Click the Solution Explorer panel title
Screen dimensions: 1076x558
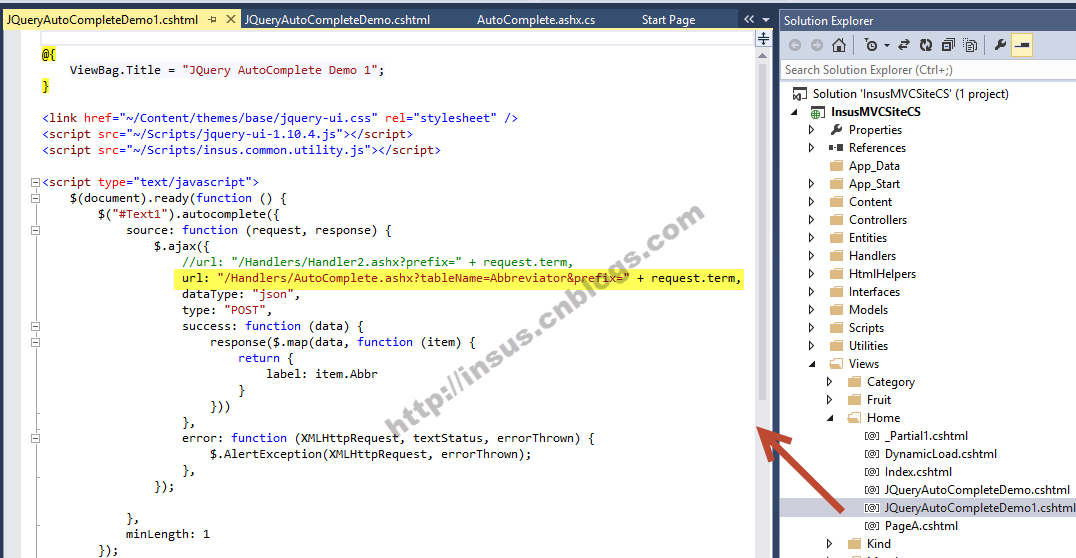[x=828, y=21]
